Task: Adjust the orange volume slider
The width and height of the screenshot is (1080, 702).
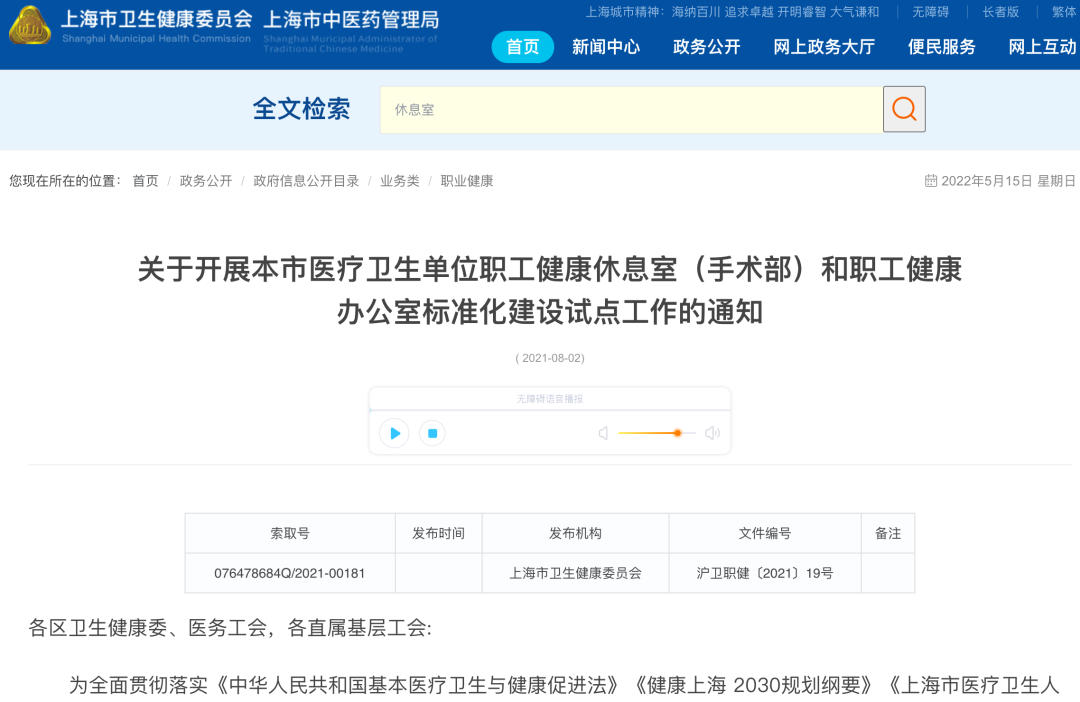Action: 677,433
